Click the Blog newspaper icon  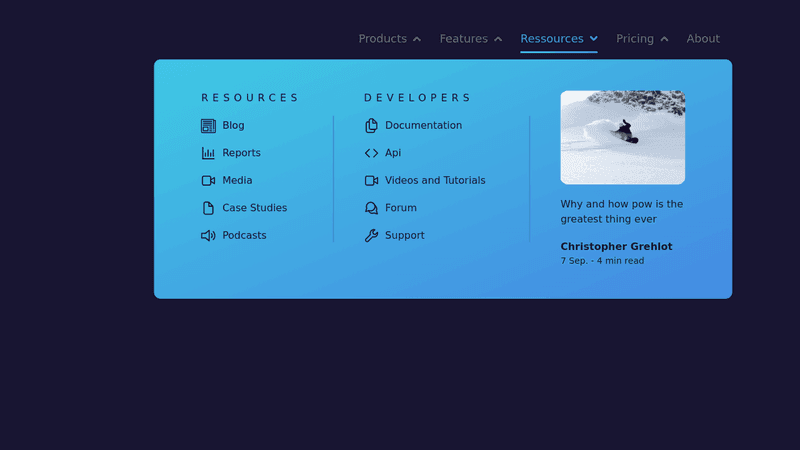(208, 126)
